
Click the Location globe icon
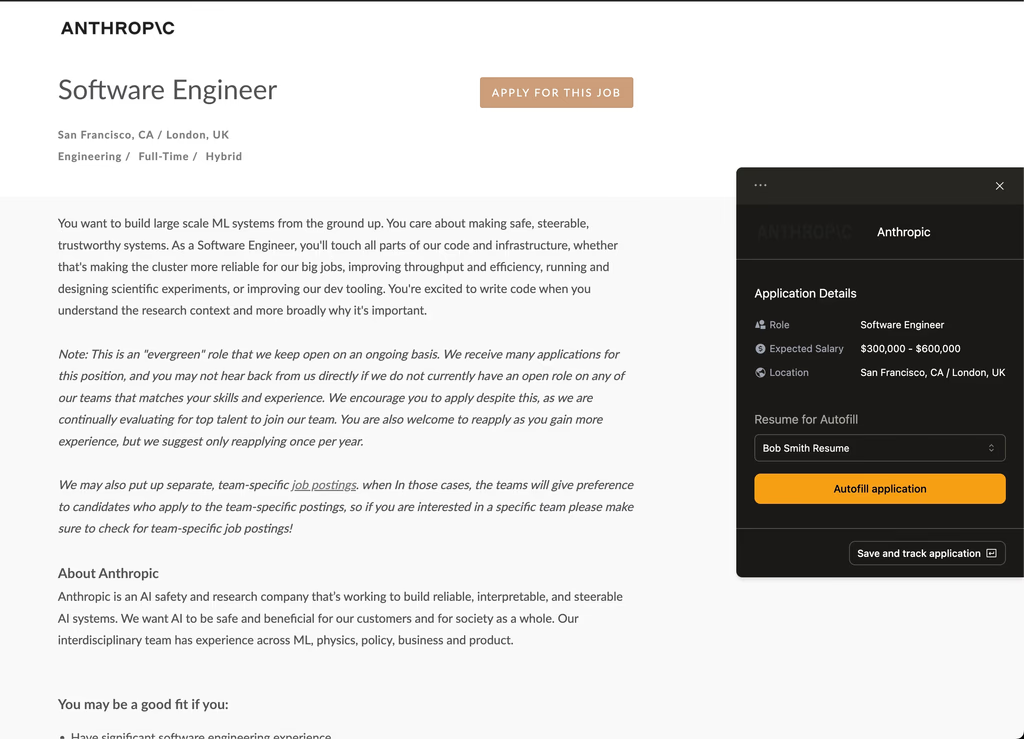coord(760,373)
